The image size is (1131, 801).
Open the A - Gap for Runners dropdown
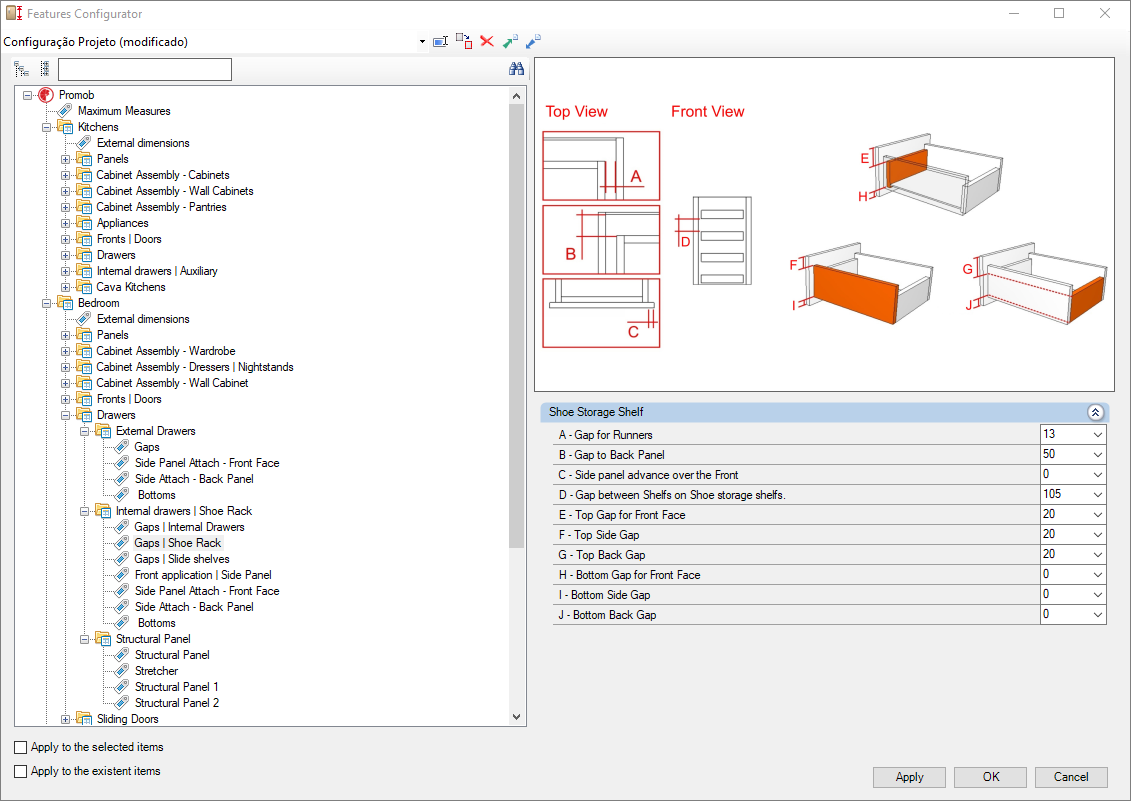(1097, 434)
